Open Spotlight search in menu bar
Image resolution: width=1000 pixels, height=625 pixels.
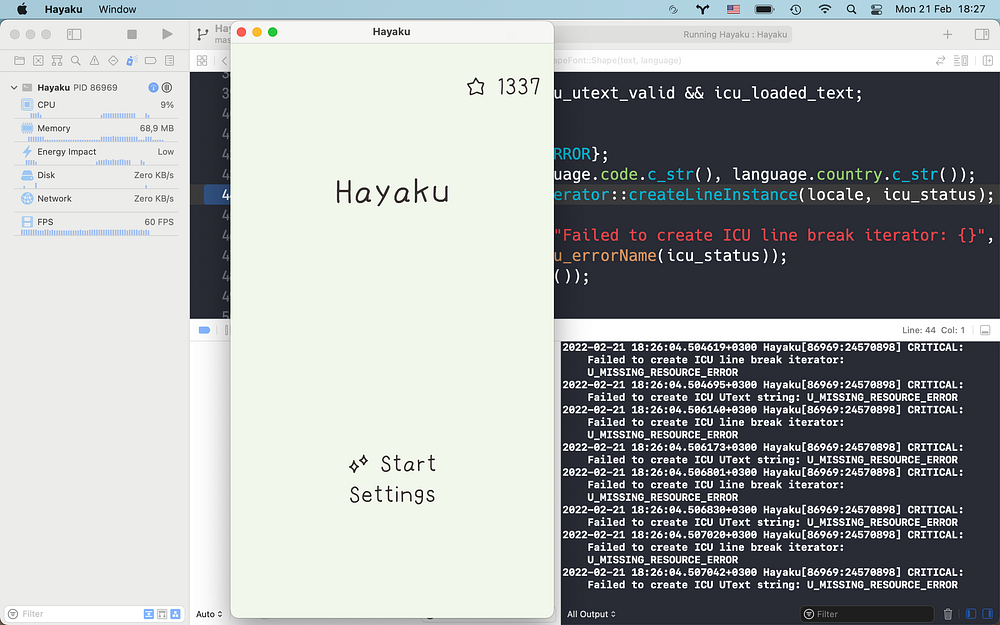click(x=851, y=9)
